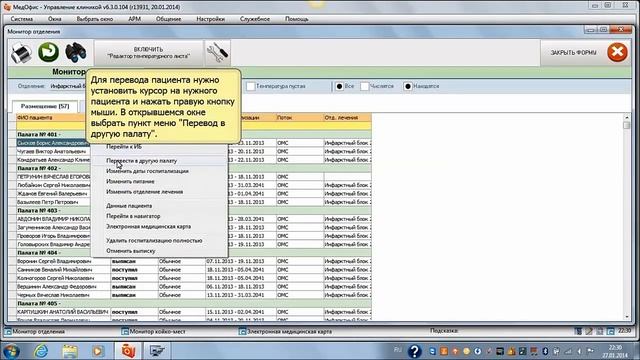The image size is (640, 360).
Task: Switch to MedOffice taskbar icon
Action: [x=128, y=351]
